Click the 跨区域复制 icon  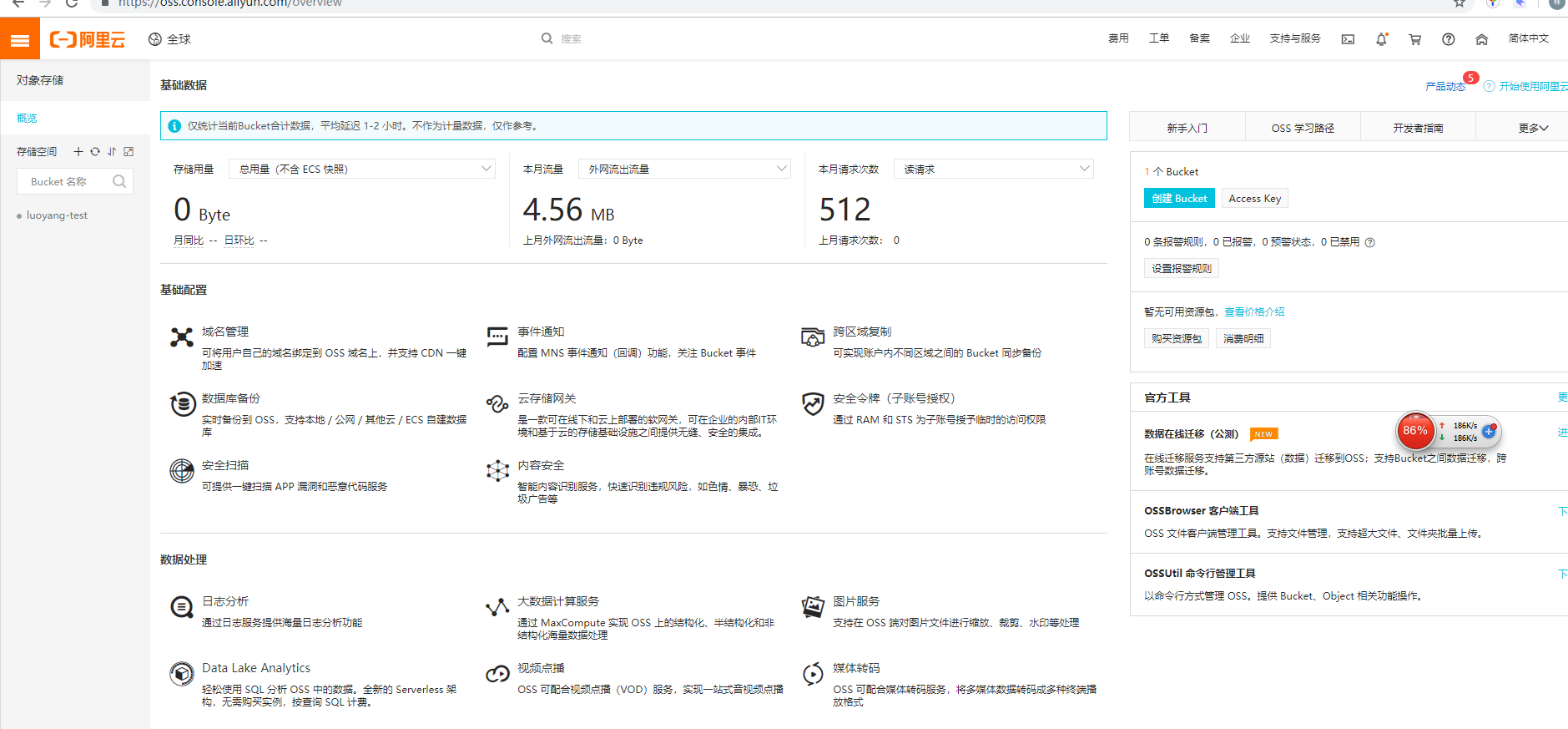pos(813,337)
